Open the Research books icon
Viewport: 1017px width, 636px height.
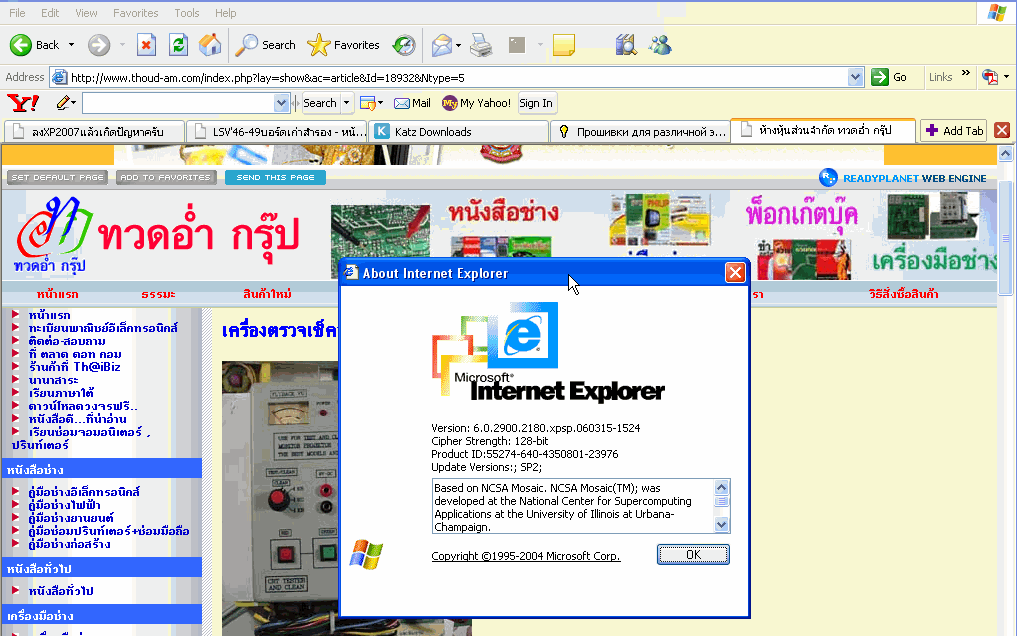click(626, 45)
